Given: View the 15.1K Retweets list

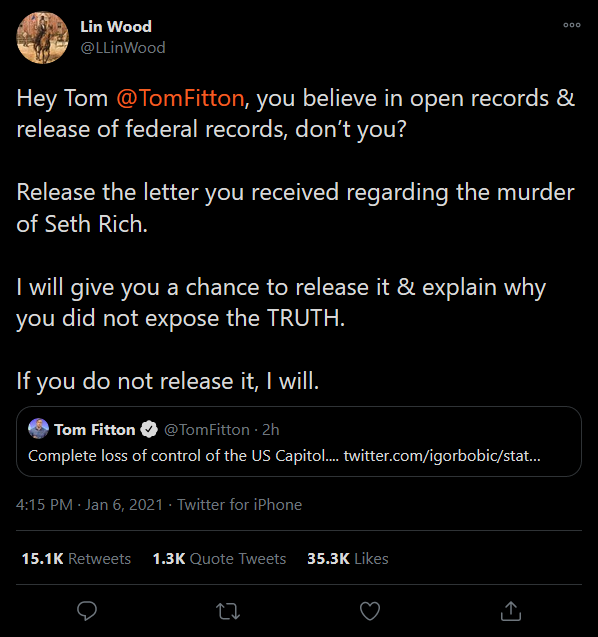Looking at the screenshot, I should click(x=76, y=559).
